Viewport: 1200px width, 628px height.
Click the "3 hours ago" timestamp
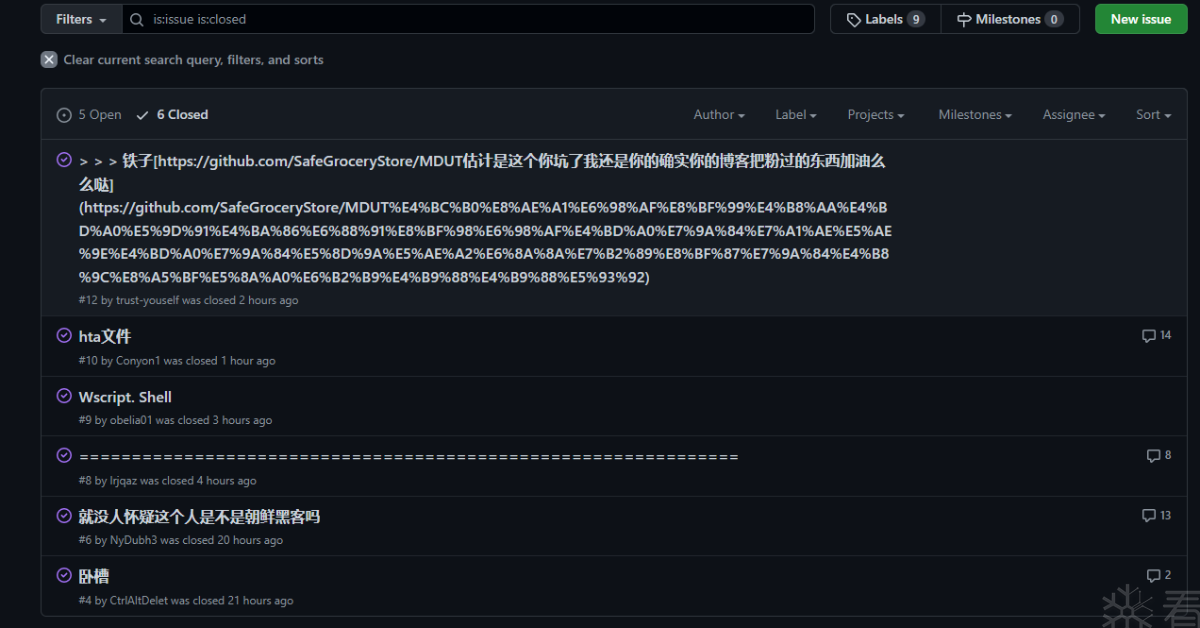(x=242, y=420)
